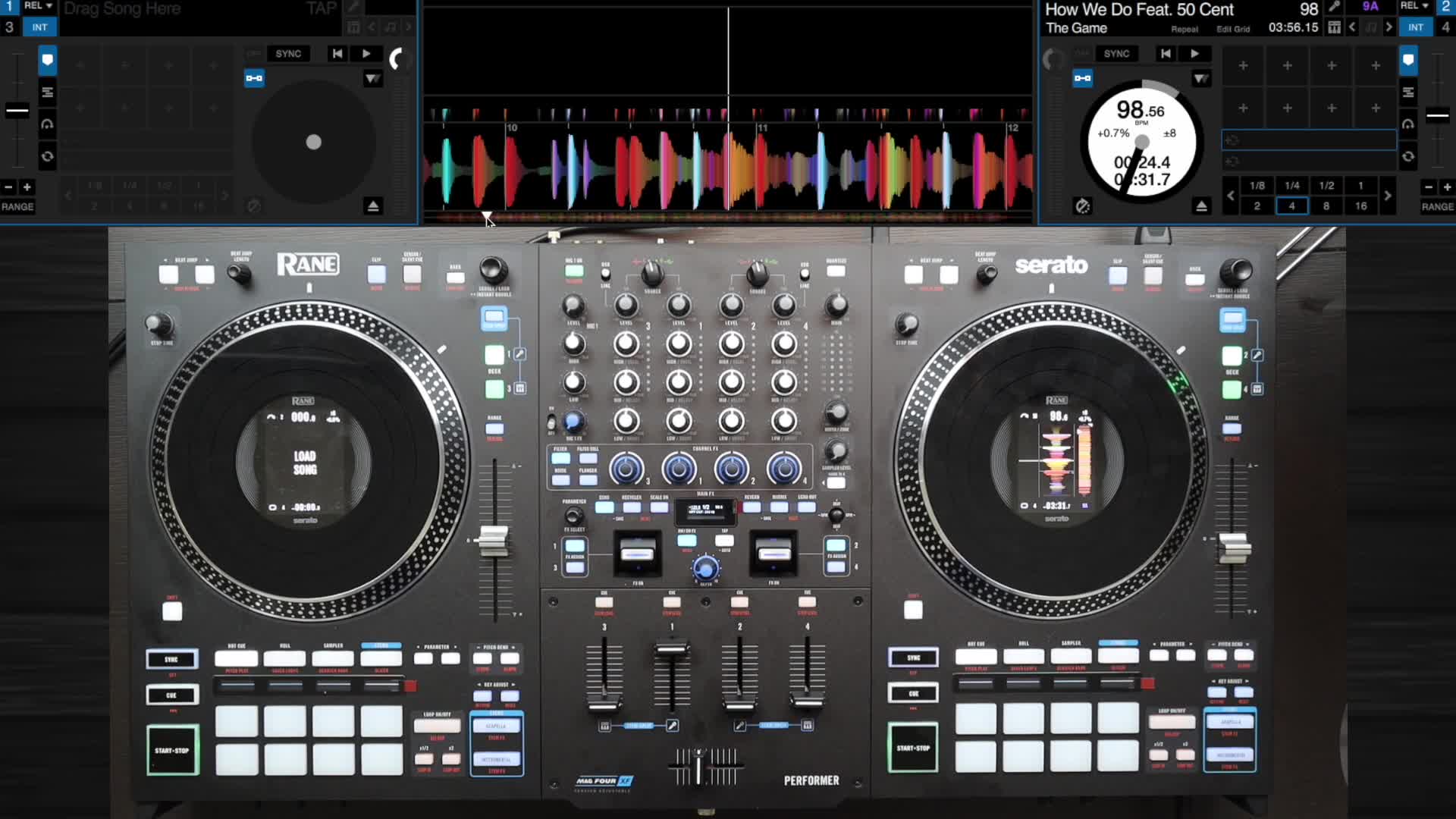
Task: Add fourth hot cue in top row, right deck
Action: (x=1376, y=66)
